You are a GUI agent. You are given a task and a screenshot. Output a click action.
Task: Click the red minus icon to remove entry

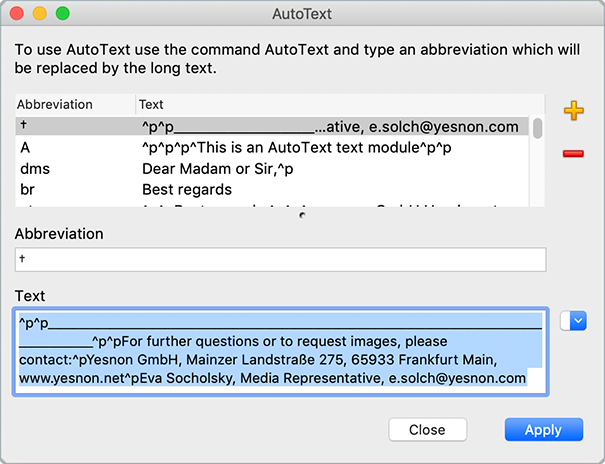[x=573, y=154]
